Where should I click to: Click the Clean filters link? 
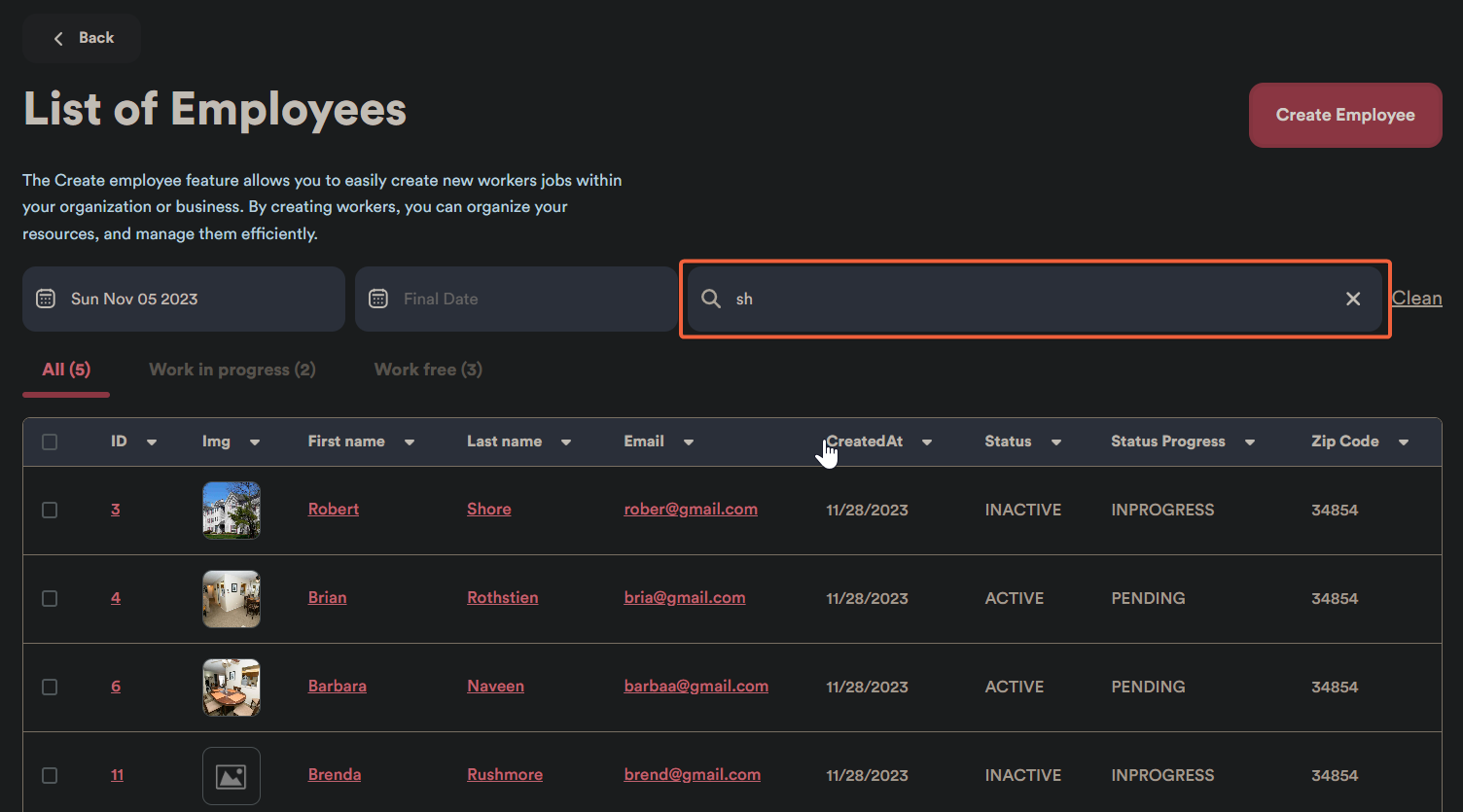pyautogui.click(x=1416, y=299)
